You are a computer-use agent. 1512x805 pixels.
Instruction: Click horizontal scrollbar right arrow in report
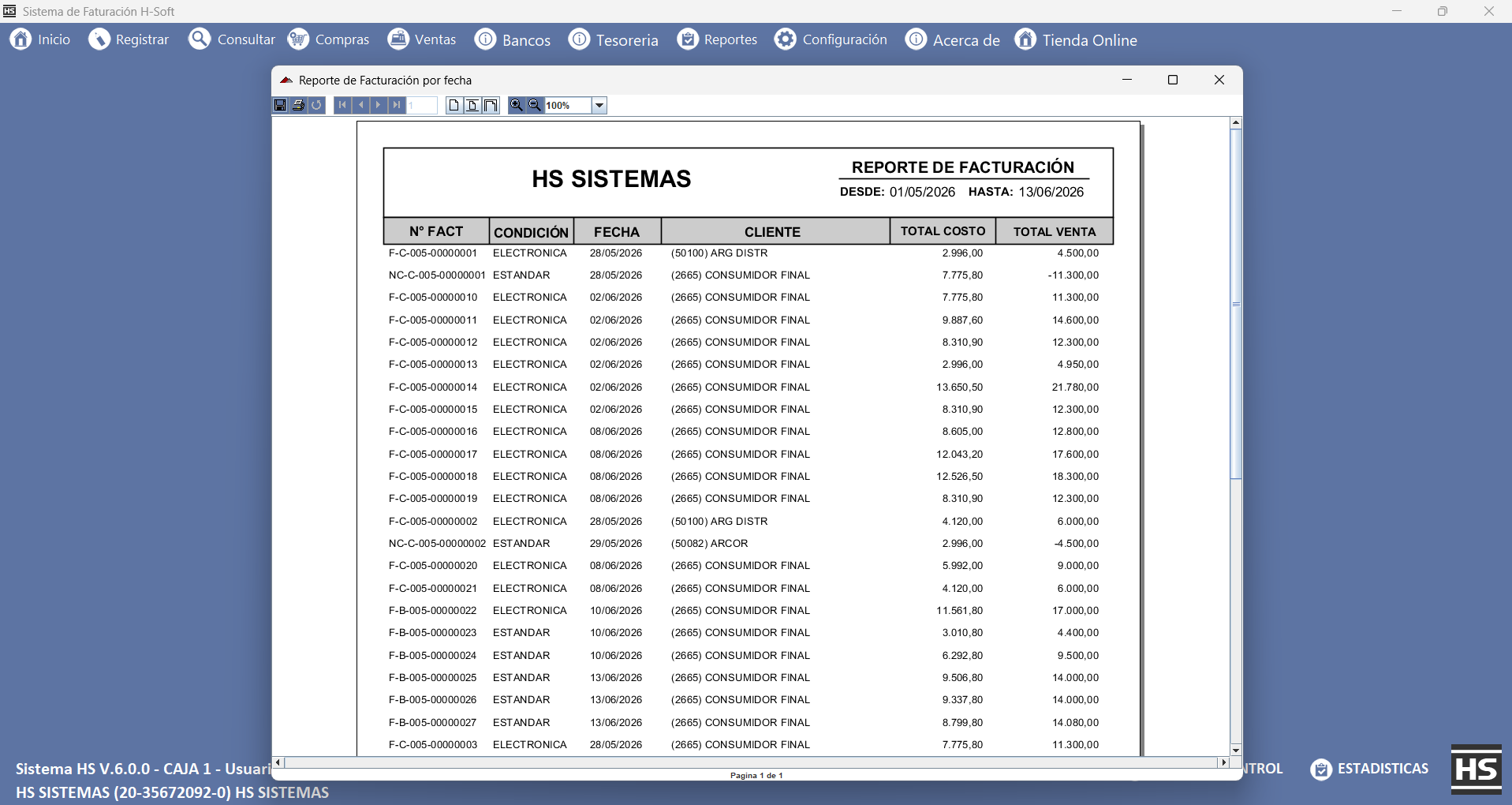(x=1223, y=762)
